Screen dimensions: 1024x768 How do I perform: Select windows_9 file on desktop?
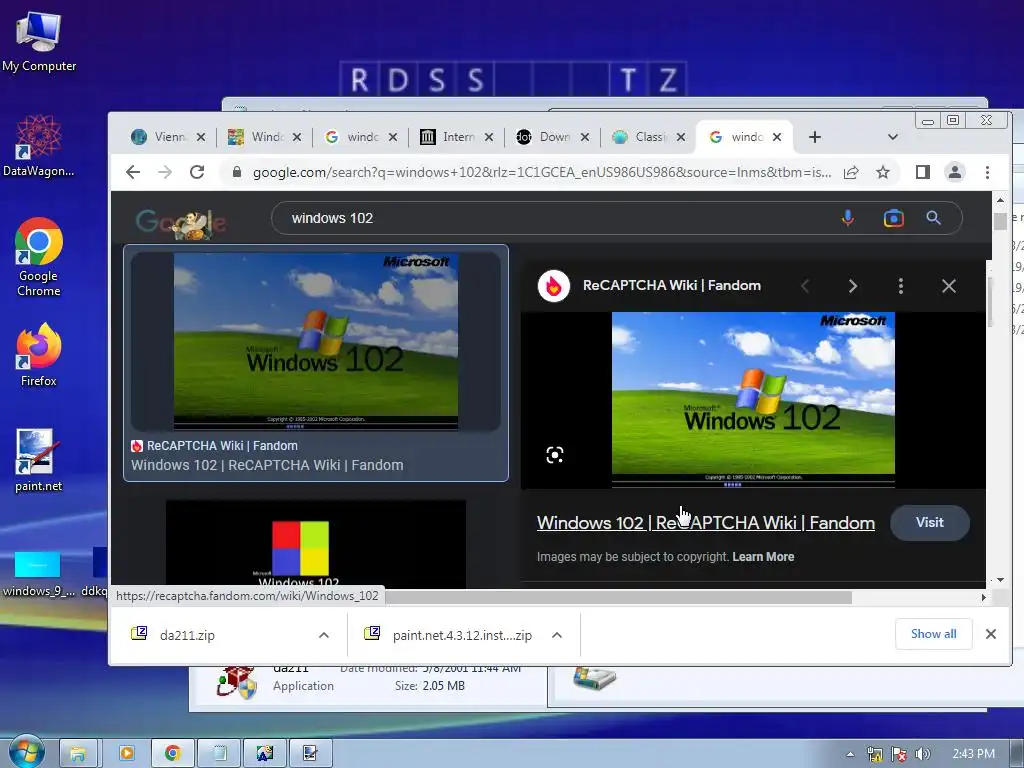(38, 574)
